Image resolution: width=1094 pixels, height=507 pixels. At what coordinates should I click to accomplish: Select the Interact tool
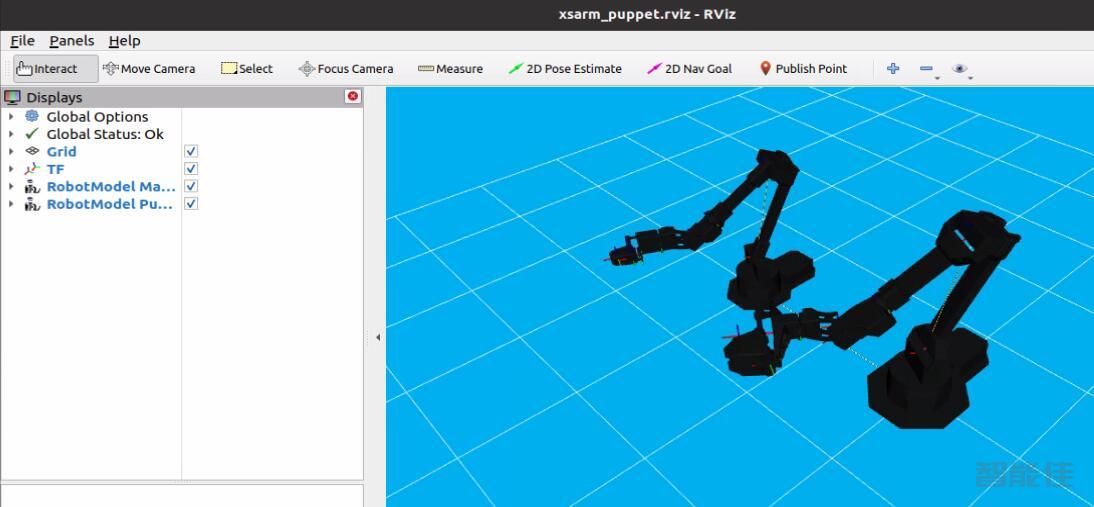55,69
